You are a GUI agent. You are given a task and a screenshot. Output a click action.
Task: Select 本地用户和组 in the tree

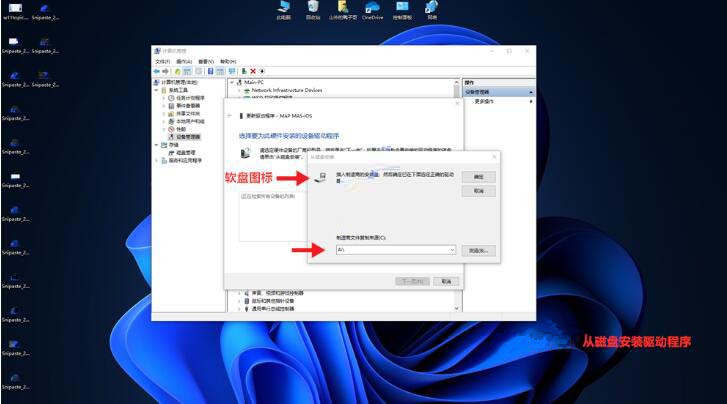click(x=186, y=122)
